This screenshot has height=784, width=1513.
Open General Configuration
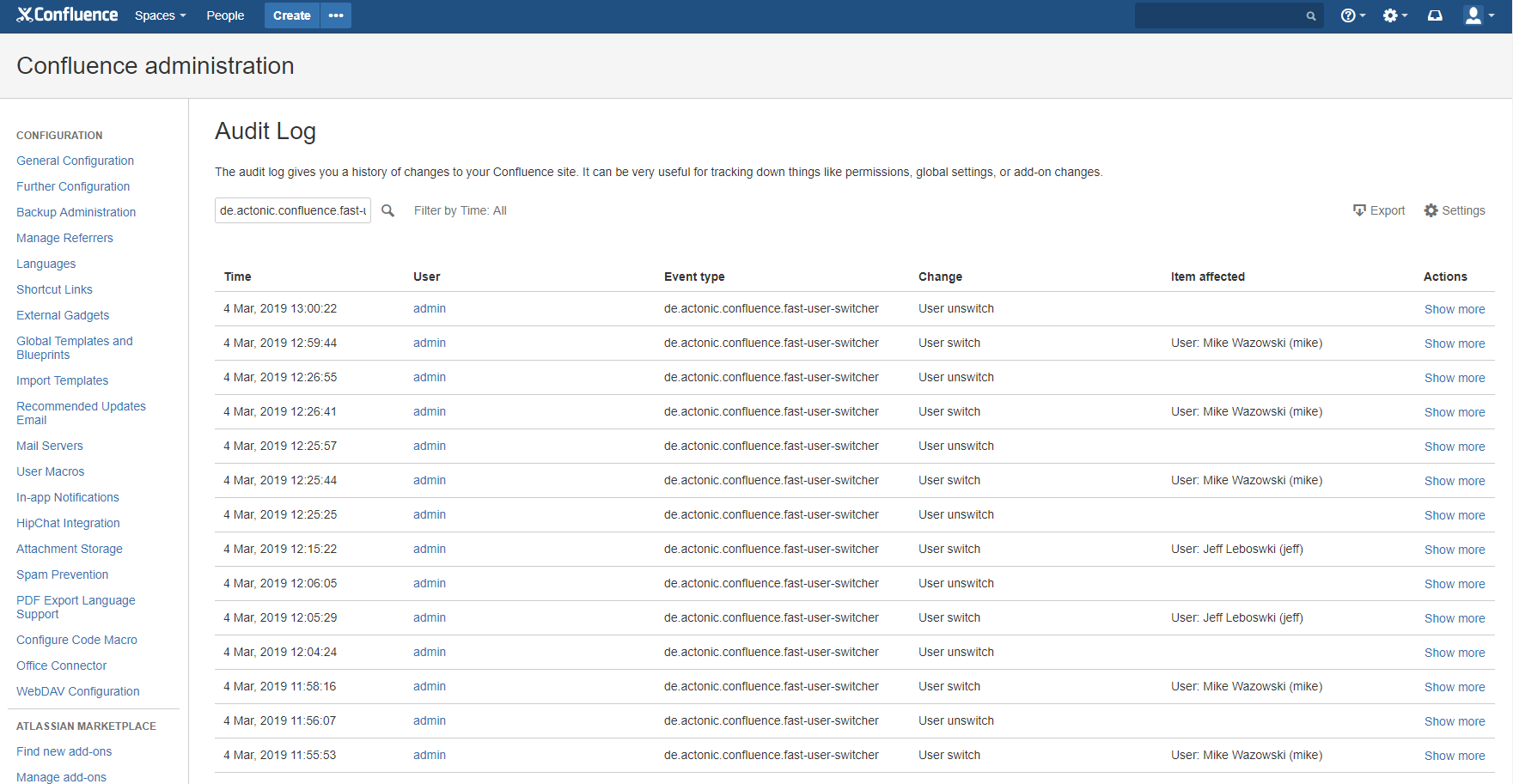click(75, 161)
